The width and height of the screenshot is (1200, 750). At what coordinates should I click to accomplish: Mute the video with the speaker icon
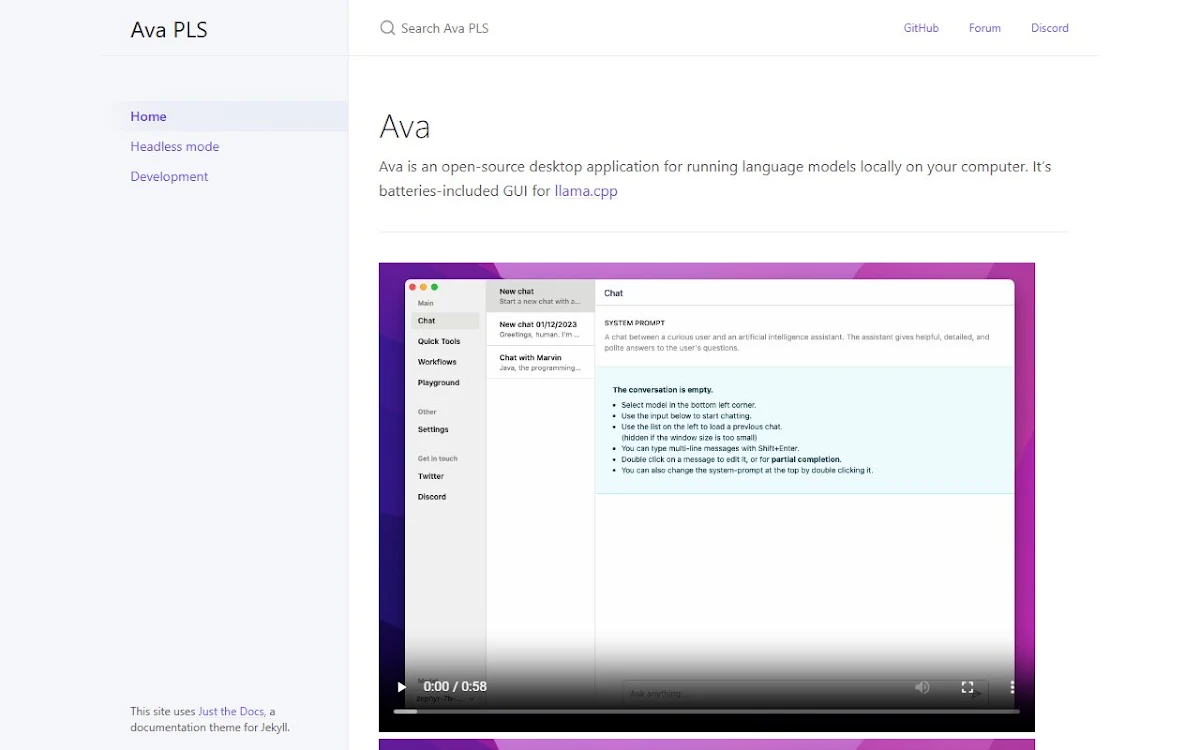[922, 687]
